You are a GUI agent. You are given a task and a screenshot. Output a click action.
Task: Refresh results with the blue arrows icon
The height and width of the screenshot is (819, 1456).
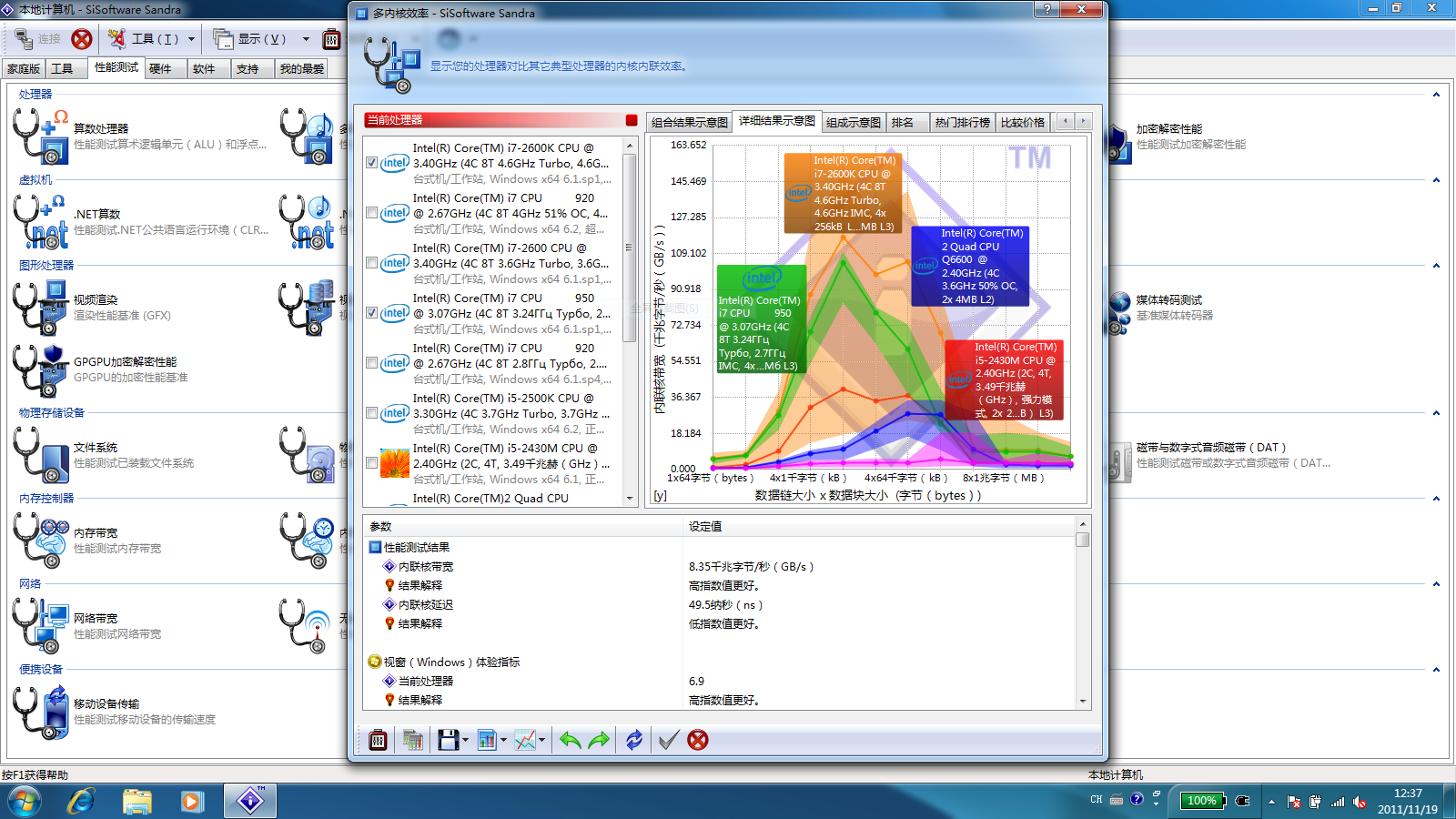pos(634,740)
